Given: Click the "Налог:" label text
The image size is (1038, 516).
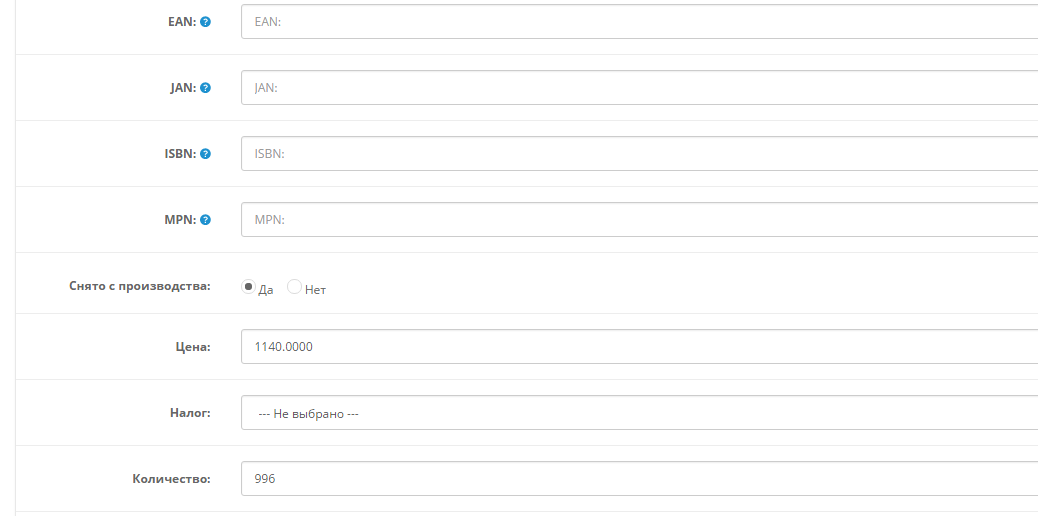Looking at the screenshot, I should 188,412.
